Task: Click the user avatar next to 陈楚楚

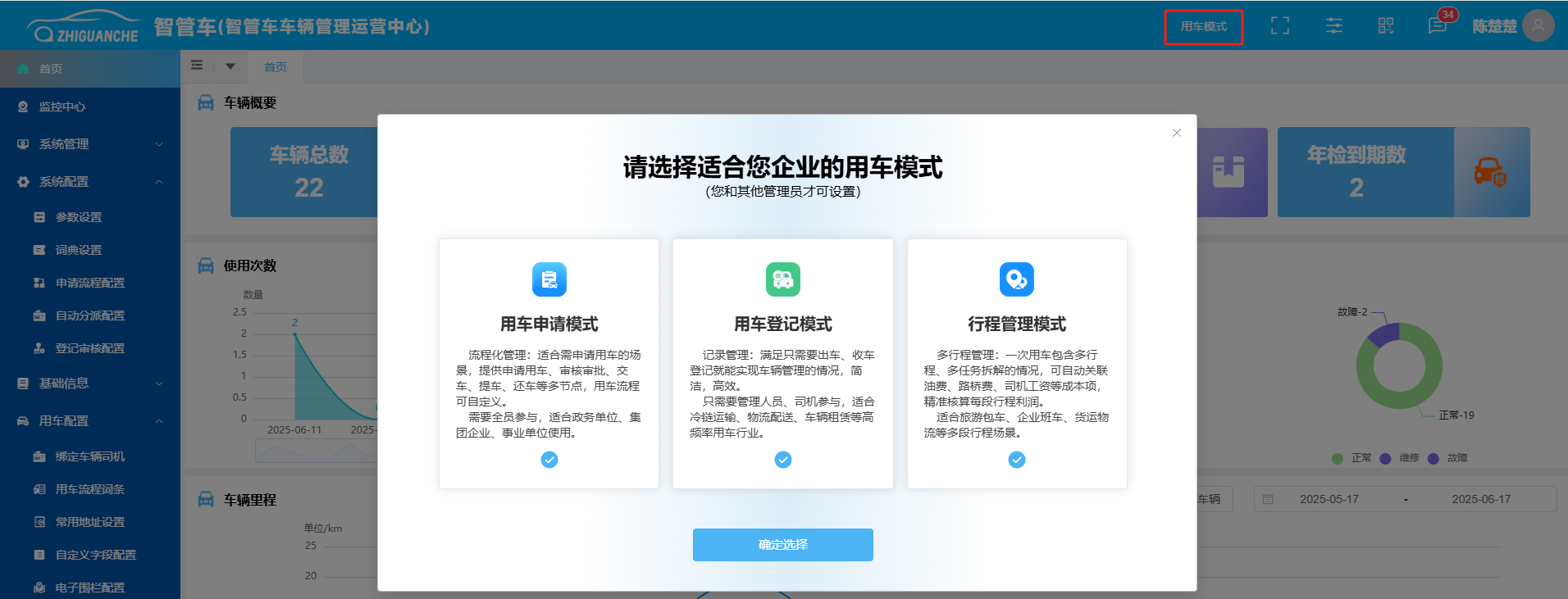Action: coord(1538,26)
